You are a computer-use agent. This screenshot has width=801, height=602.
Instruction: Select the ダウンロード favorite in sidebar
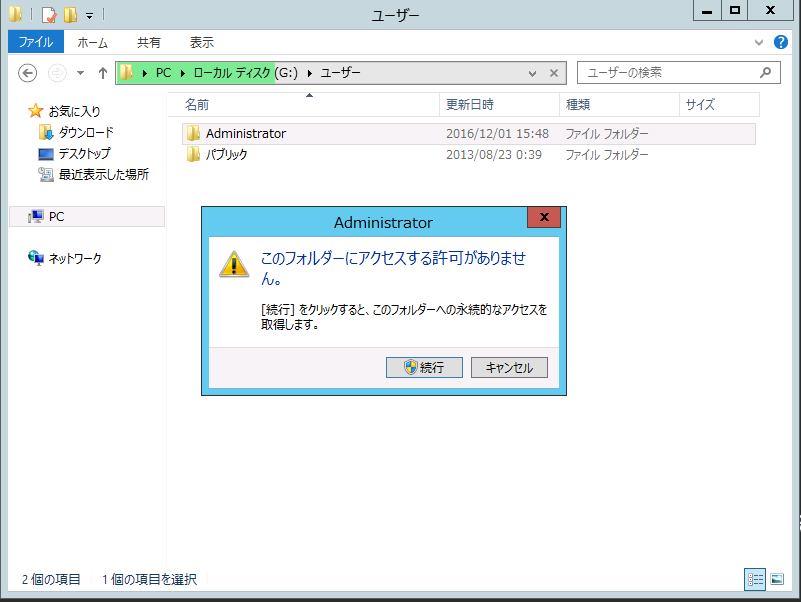point(85,132)
